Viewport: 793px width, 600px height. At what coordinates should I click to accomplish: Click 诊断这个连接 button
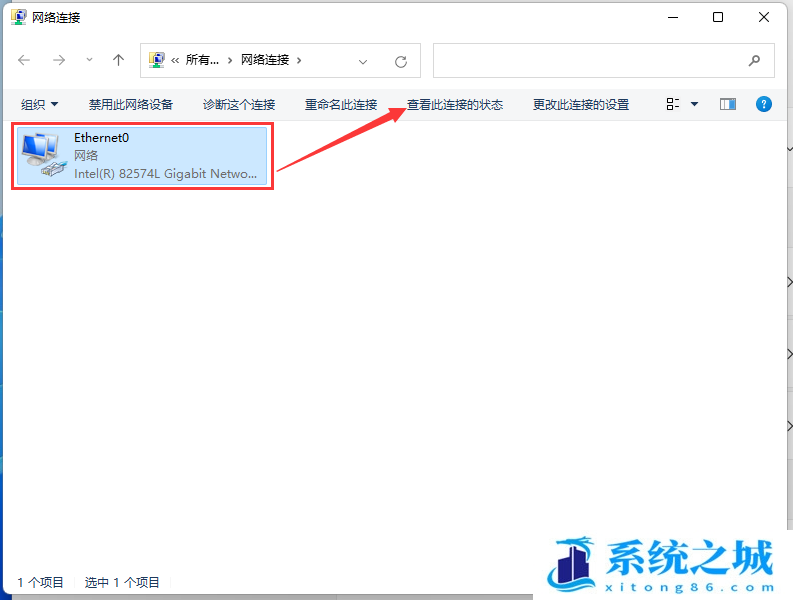click(x=239, y=104)
